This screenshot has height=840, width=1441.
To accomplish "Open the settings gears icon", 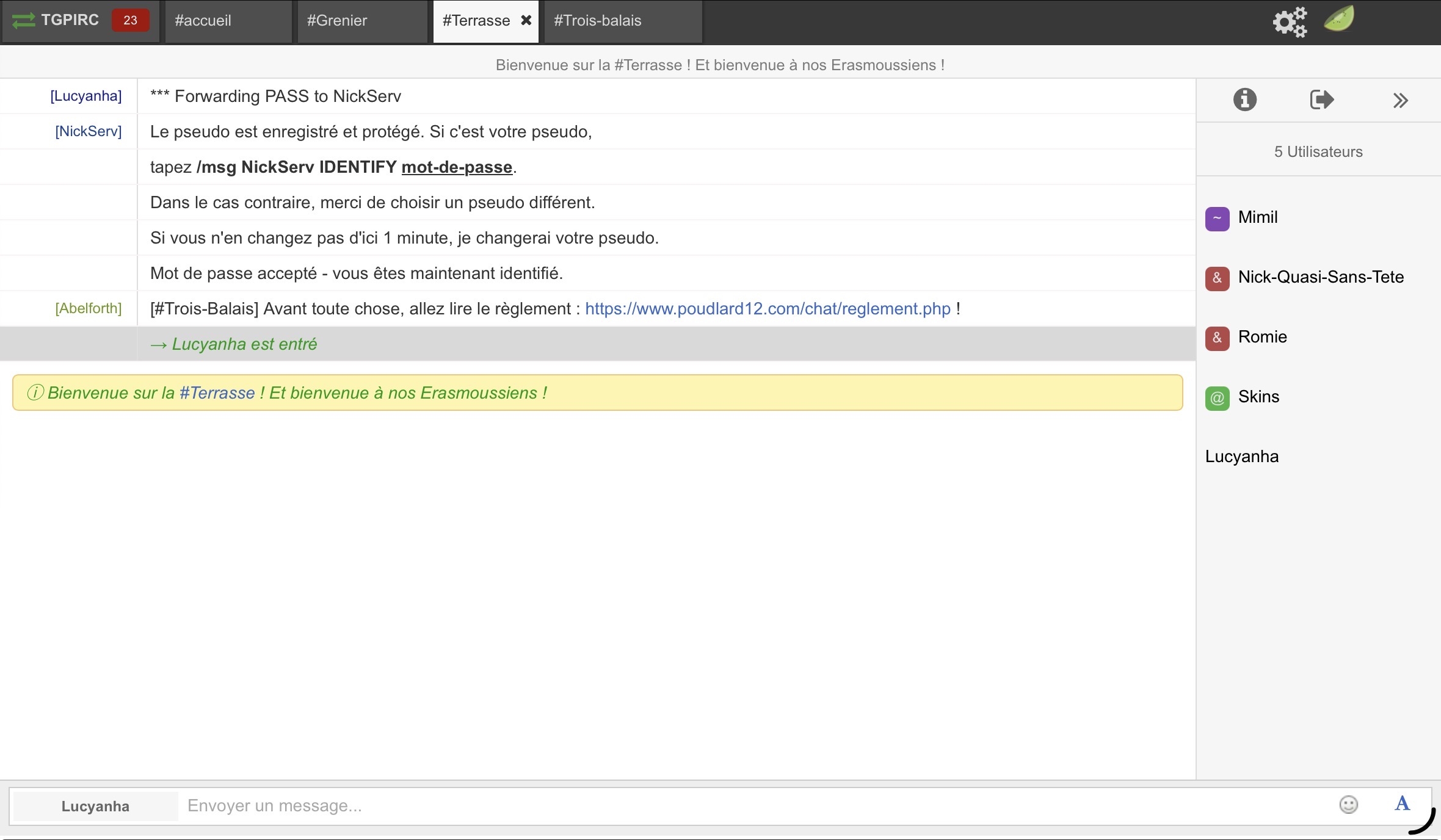I will point(1290,22).
